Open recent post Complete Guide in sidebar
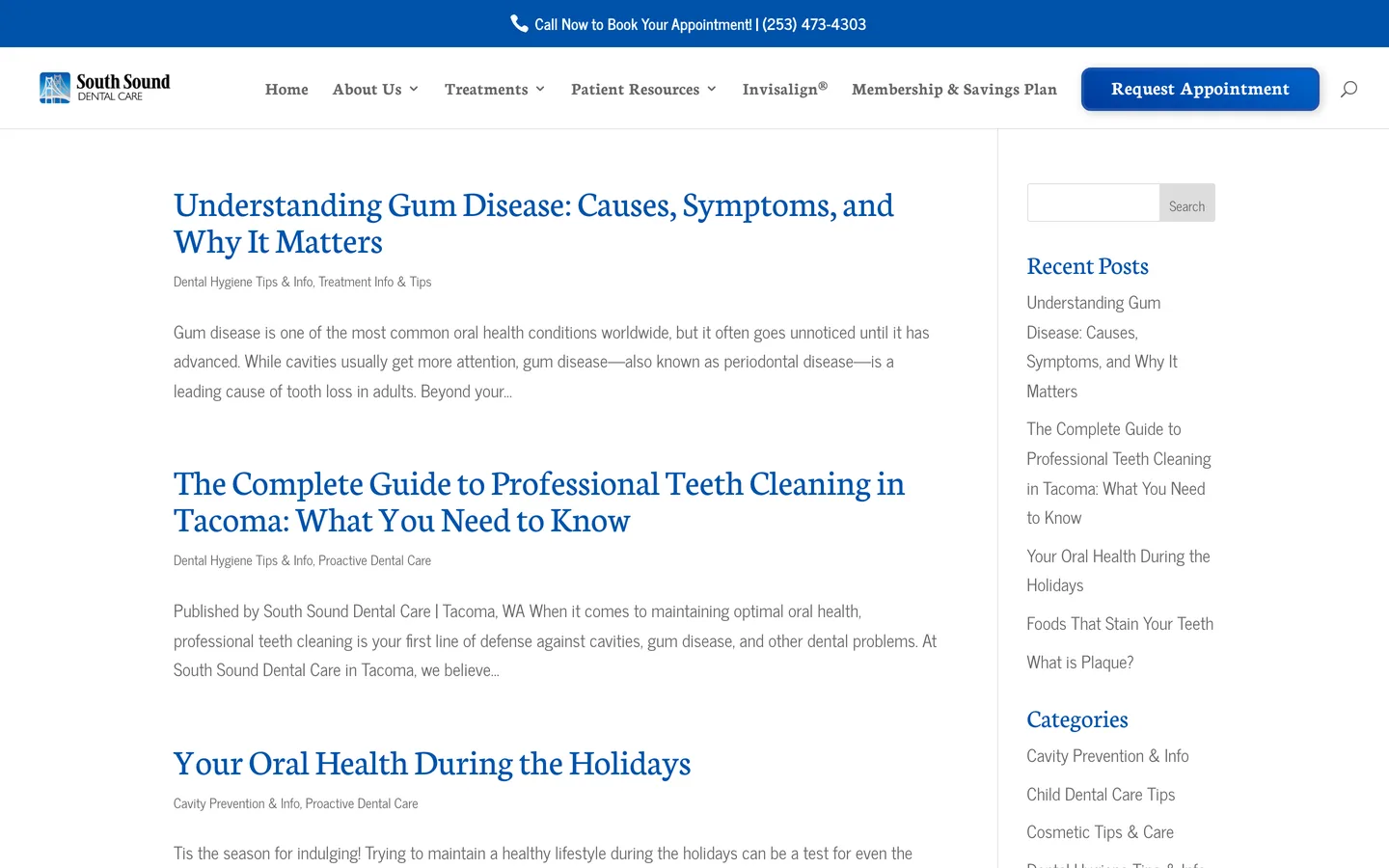This screenshot has width=1389, height=868. click(1119, 474)
